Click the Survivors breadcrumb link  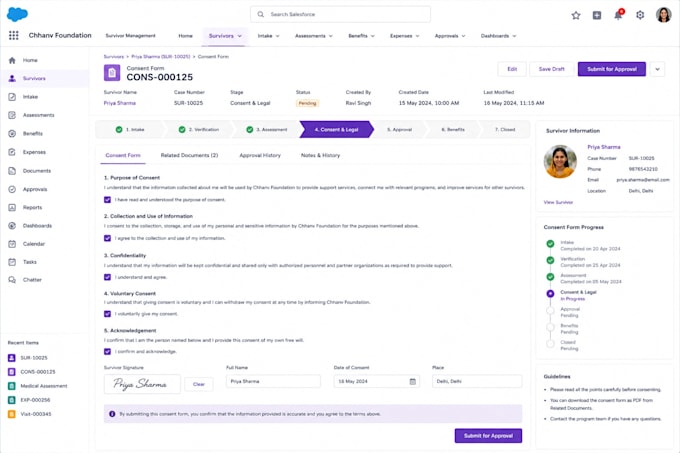[x=114, y=57]
